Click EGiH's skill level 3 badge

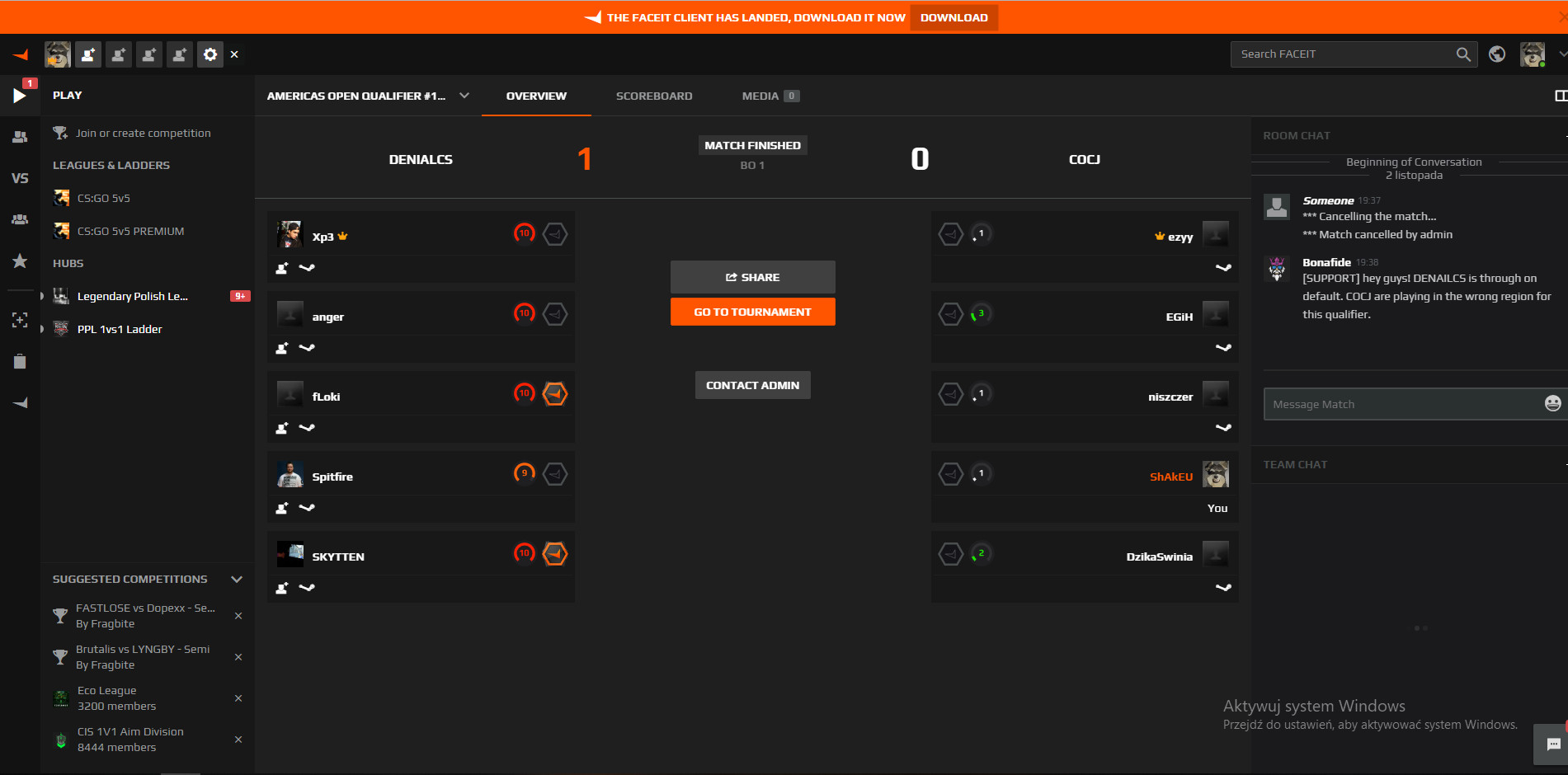click(981, 314)
